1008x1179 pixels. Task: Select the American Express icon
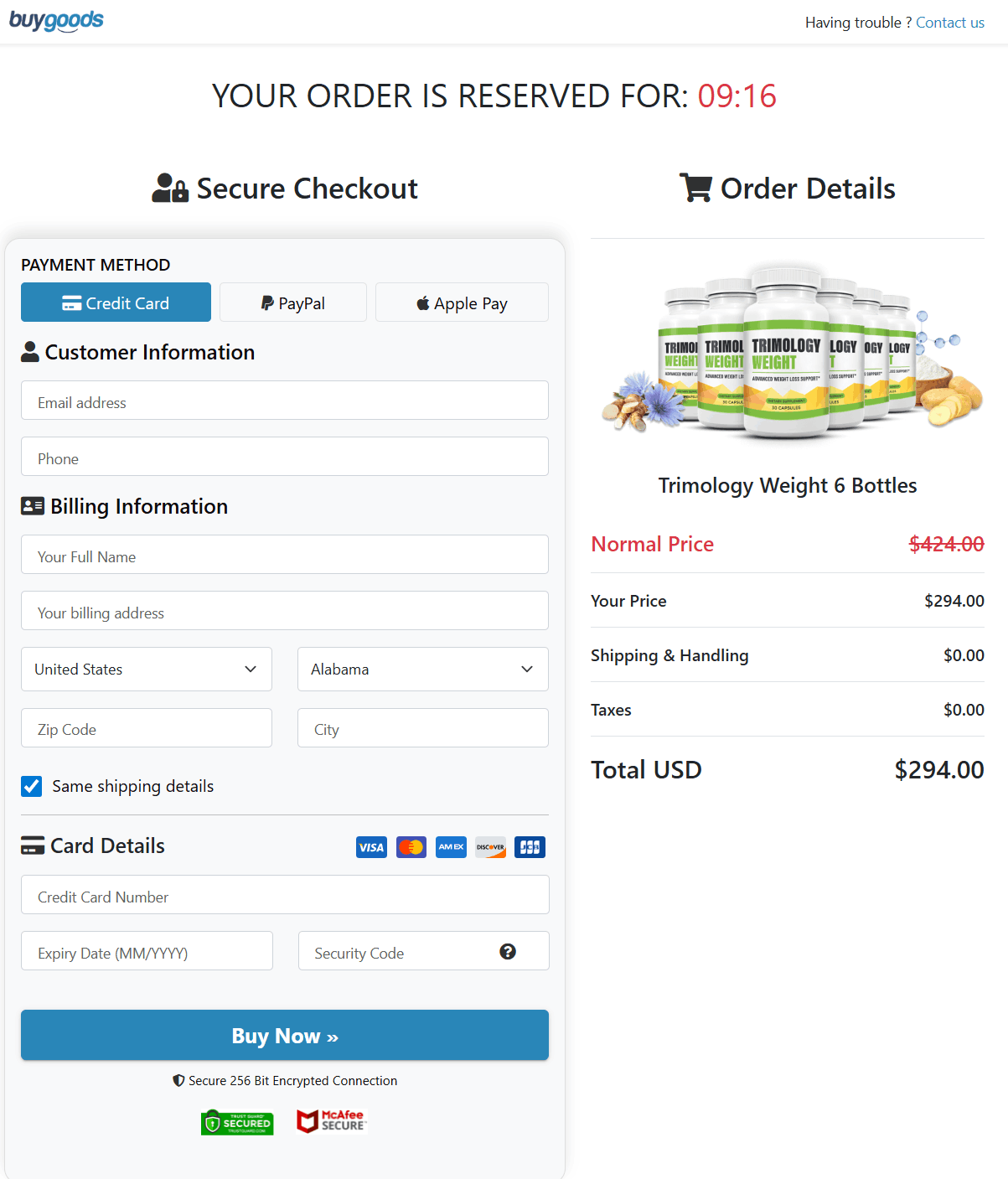click(451, 847)
